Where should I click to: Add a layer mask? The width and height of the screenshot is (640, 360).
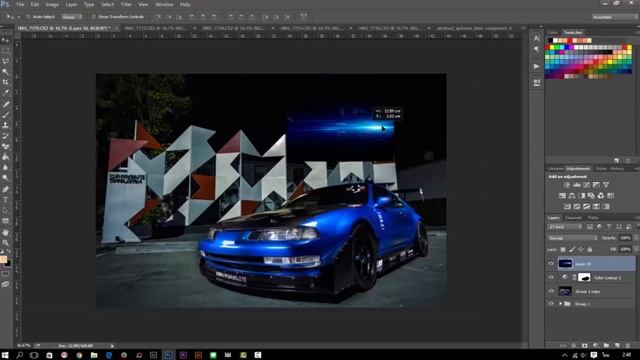[x=584, y=345]
